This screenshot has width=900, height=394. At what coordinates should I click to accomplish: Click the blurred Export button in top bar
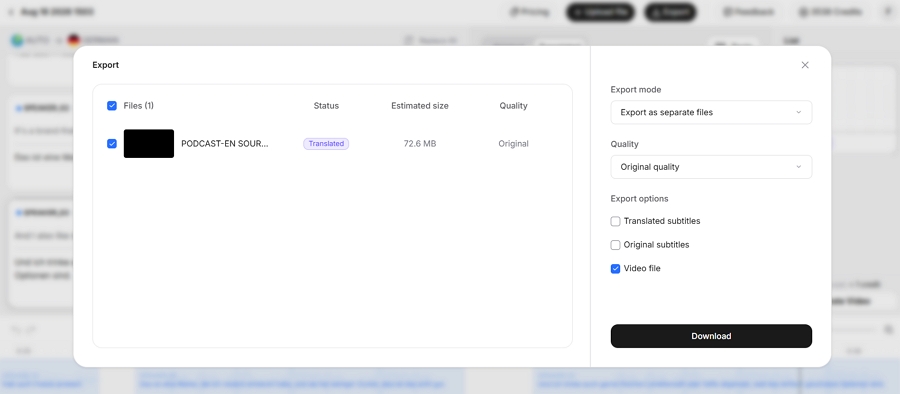point(670,12)
